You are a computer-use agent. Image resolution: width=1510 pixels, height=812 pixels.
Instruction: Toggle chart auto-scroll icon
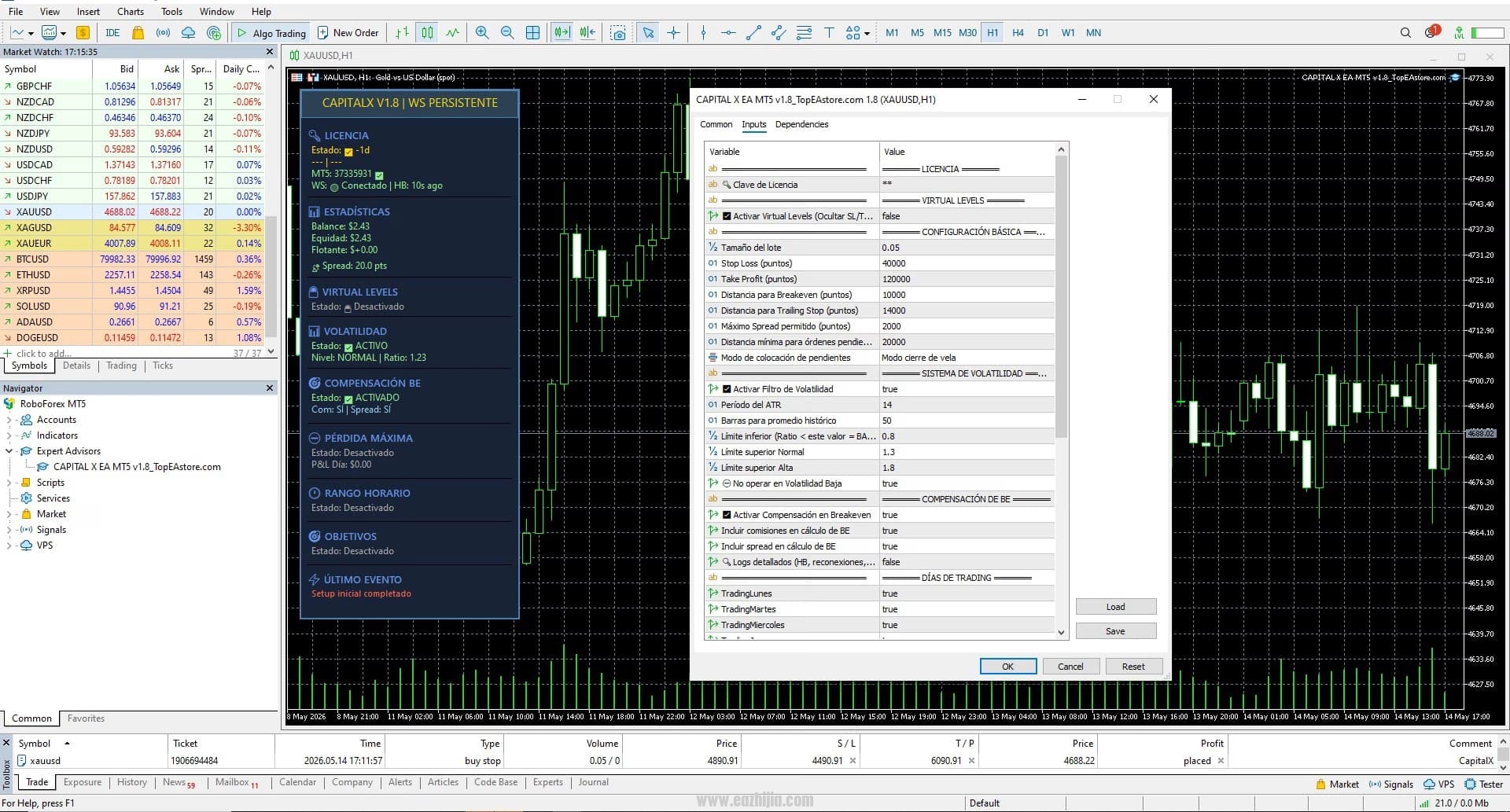click(562, 33)
